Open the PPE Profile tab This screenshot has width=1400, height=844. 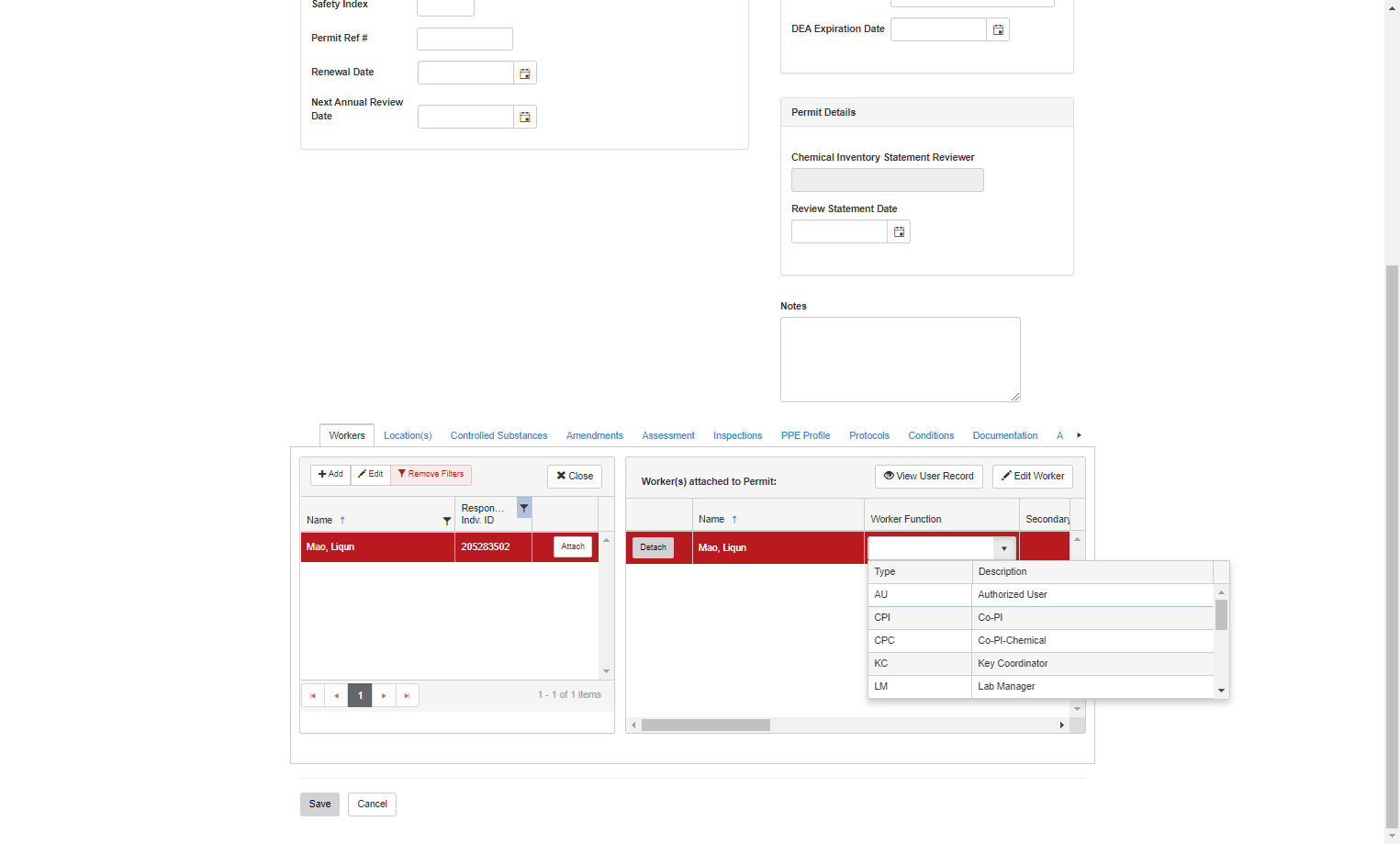coord(805,436)
